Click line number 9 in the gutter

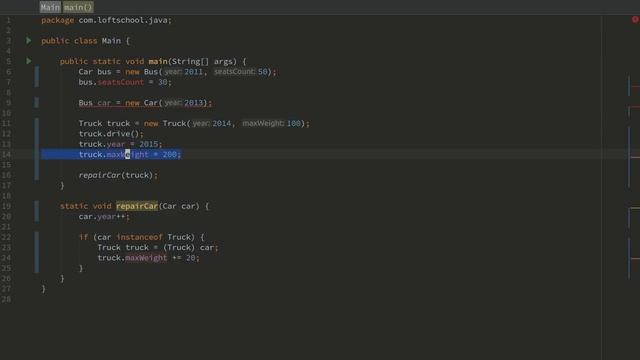9,103
